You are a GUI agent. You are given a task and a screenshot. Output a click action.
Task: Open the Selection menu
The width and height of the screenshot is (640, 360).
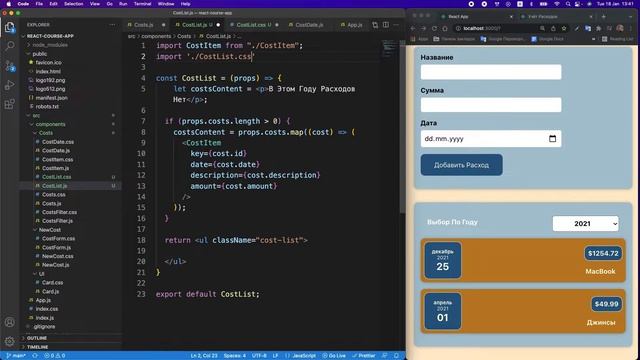click(x=73, y=4)
